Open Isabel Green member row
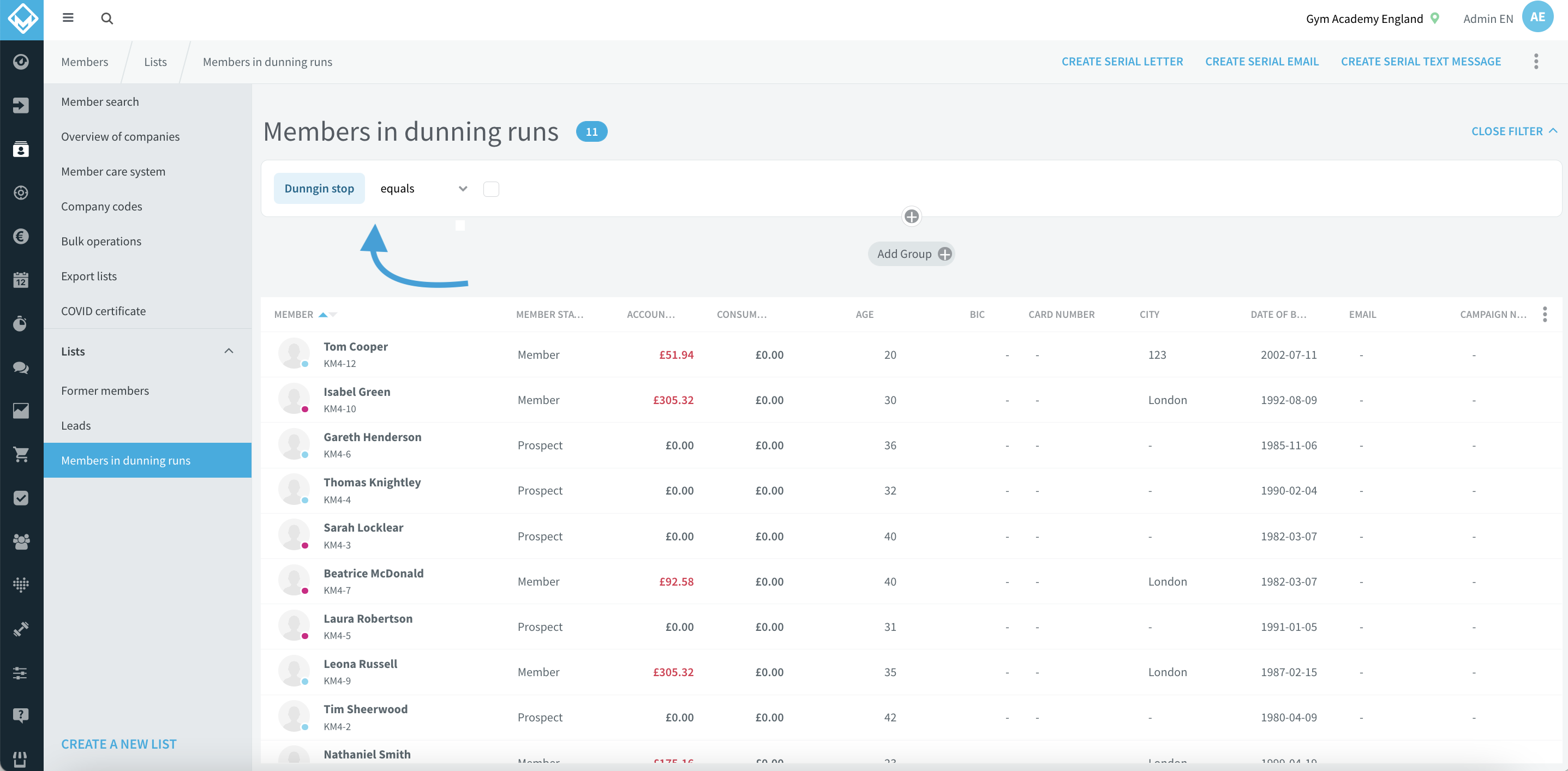Screen dimensions: 1568x771 pos(911,400)
